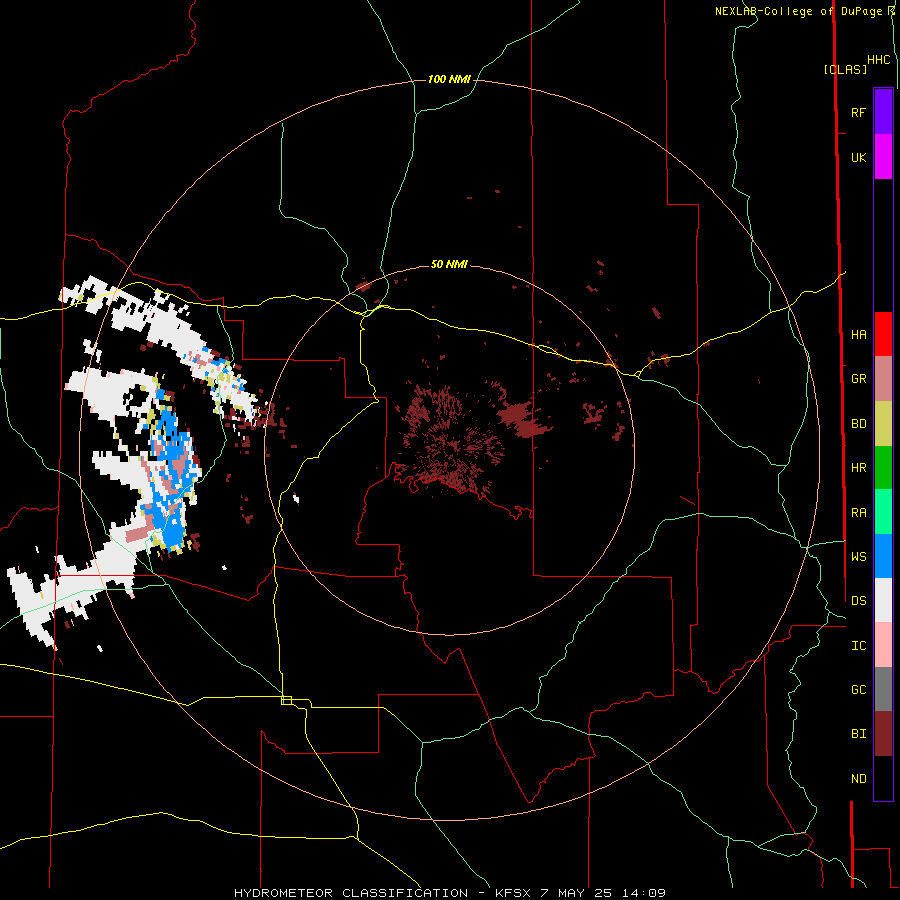Select the 'HA' legend label
The width and height of the screenshot is (900, 900).
858,335
